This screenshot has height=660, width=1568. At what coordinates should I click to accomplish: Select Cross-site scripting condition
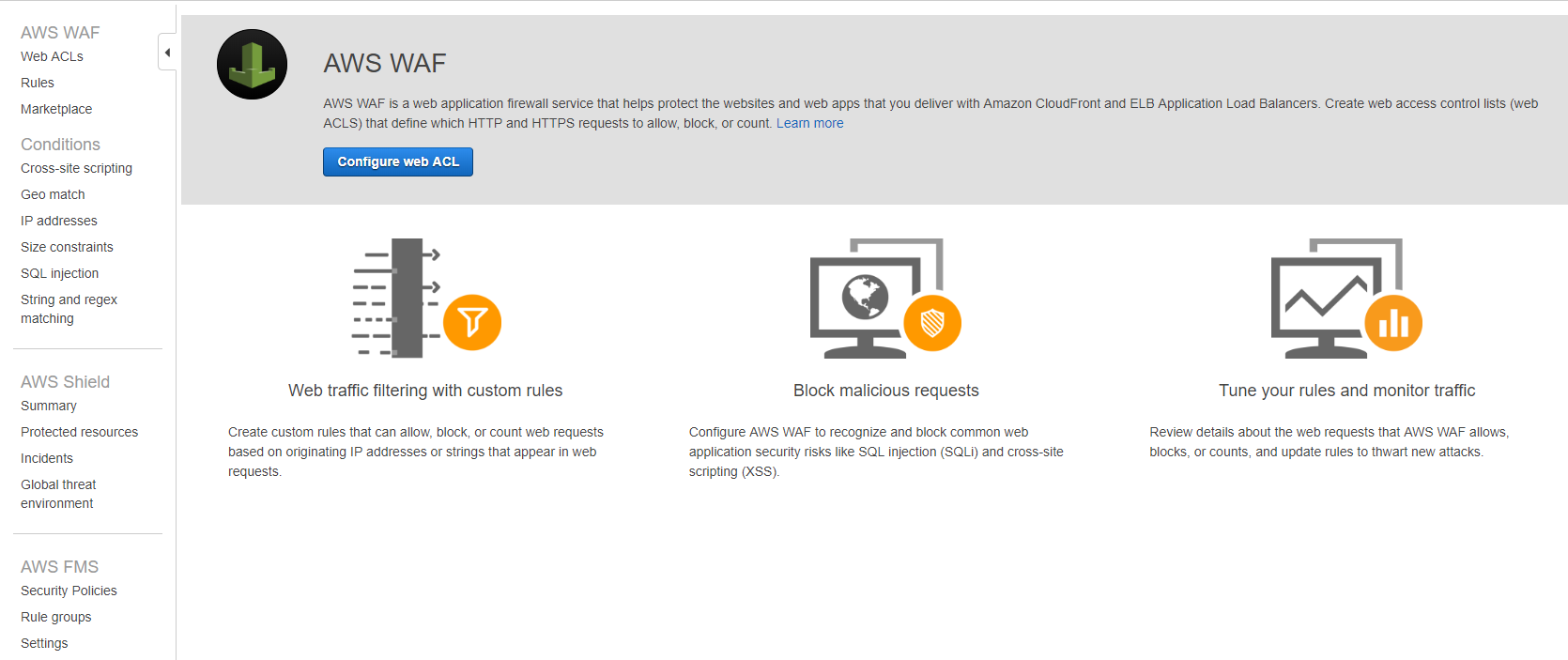[x=76, y=168]
